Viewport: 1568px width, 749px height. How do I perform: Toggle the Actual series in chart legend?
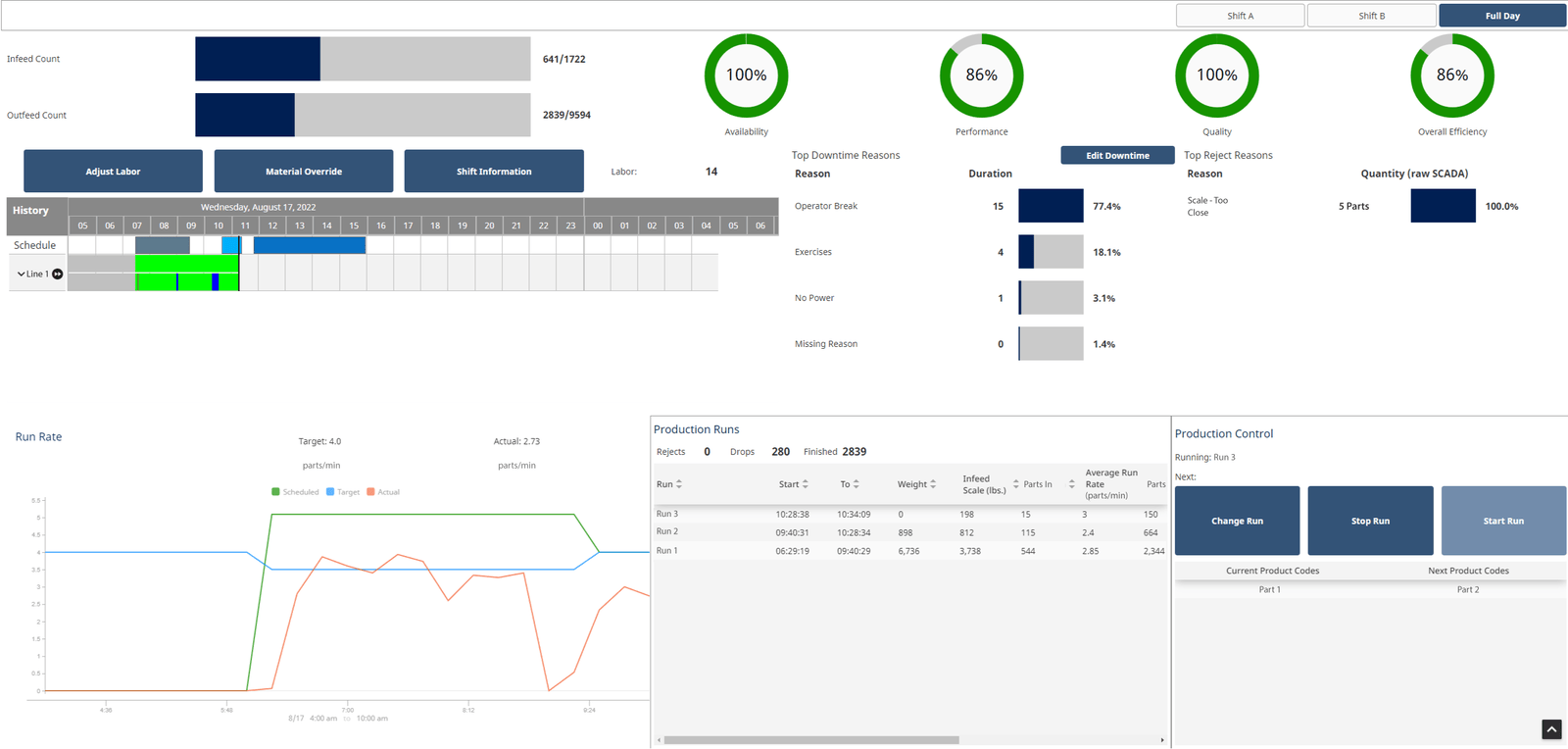tap(383, 492)
